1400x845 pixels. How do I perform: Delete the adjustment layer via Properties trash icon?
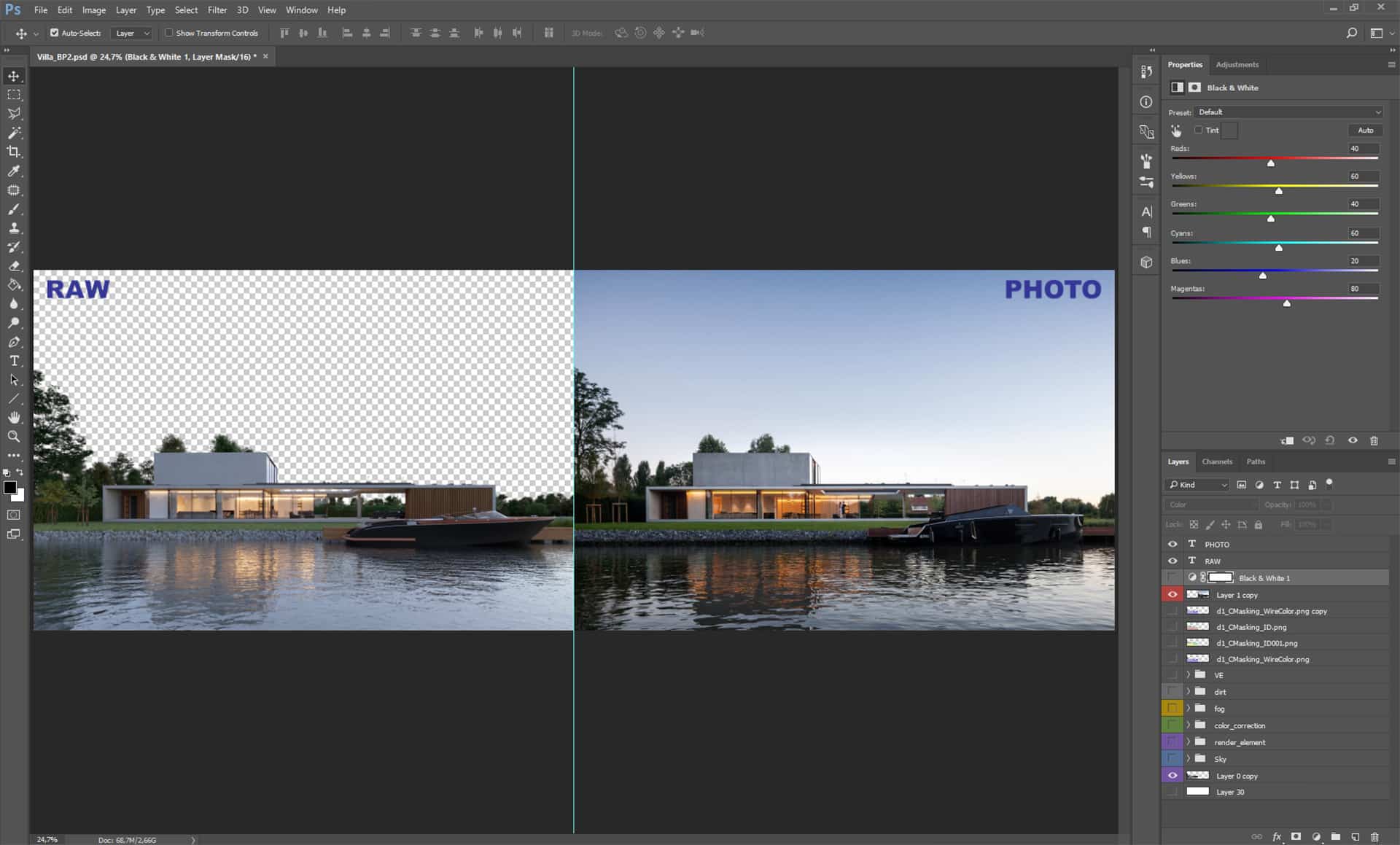(x=1374, y=440)
